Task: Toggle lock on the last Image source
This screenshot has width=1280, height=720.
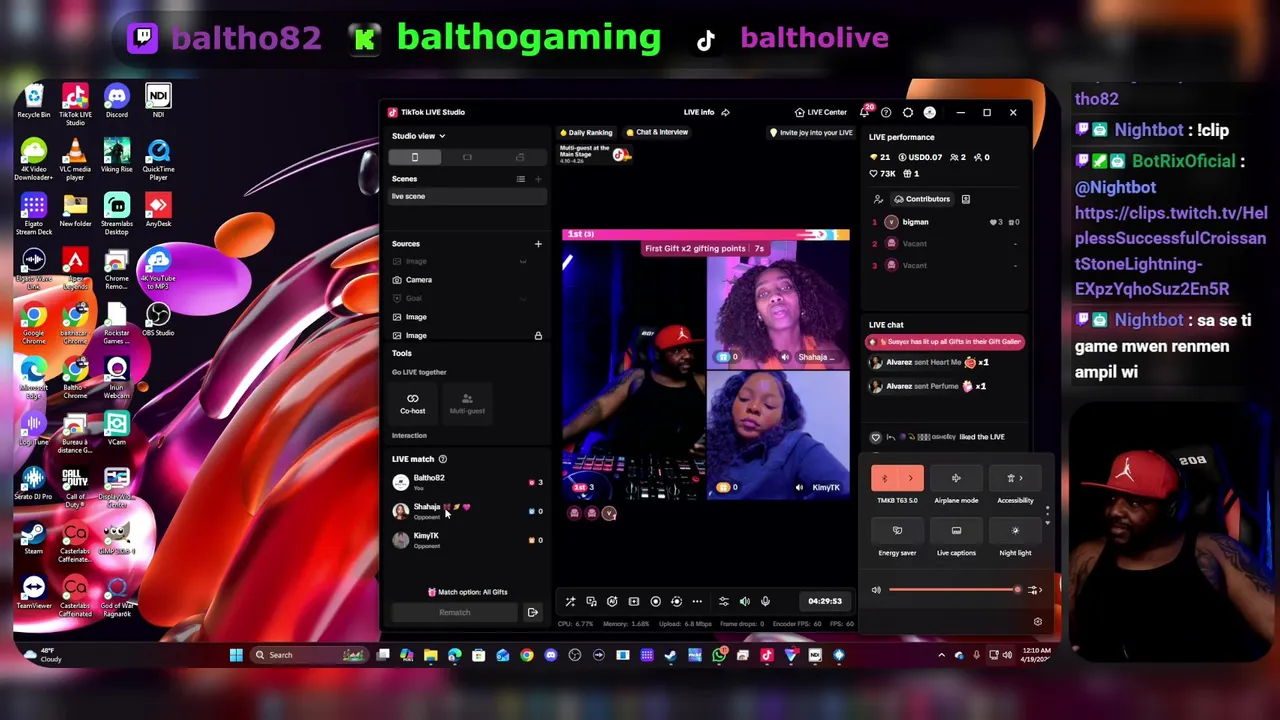Action: (x=538, y=336)
